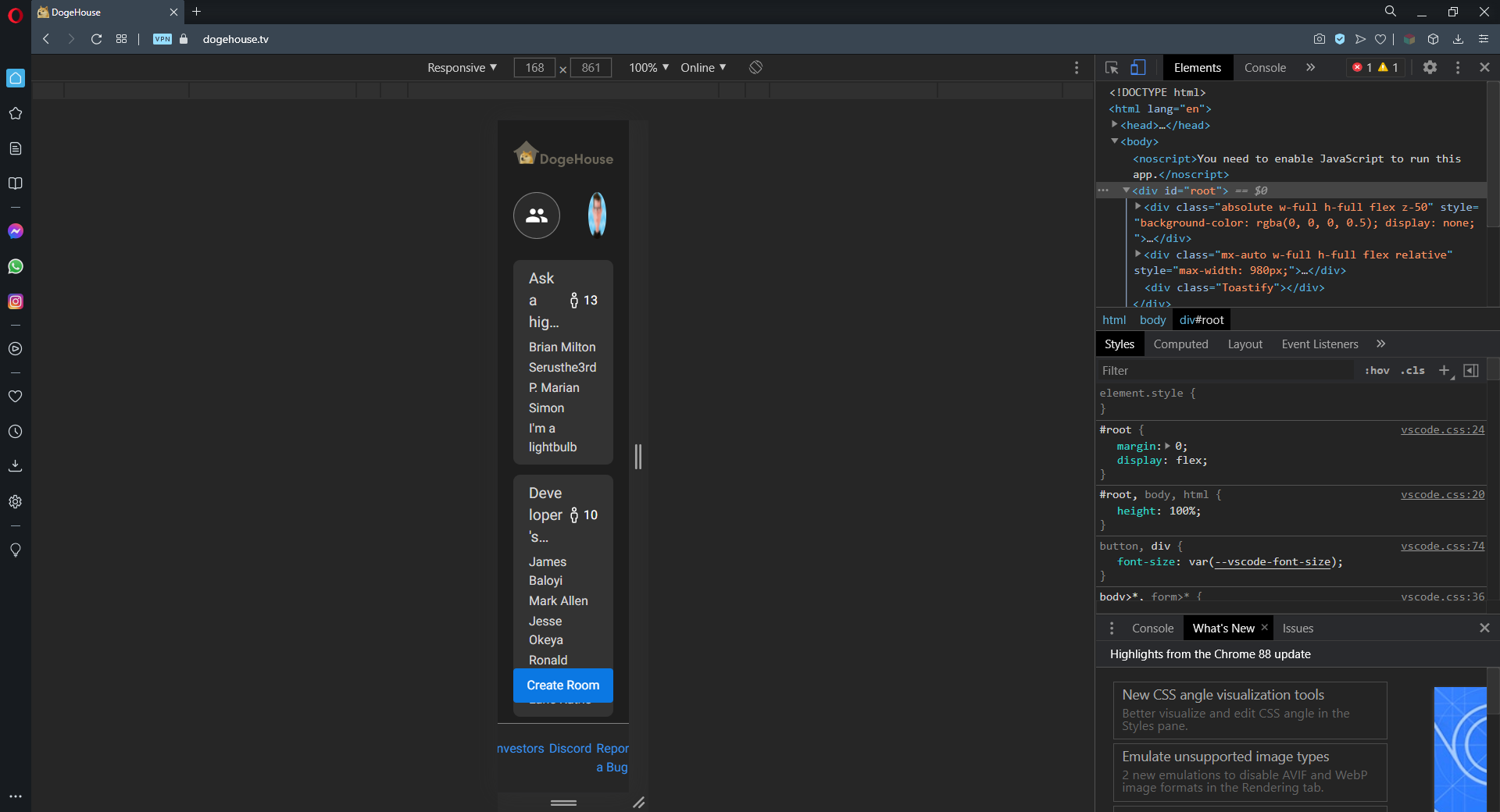The width and height of the screenshot is (1500, 812).
Task: Toggle the :hov pseudo-class editor in Styles
Action: point(1376,371)
